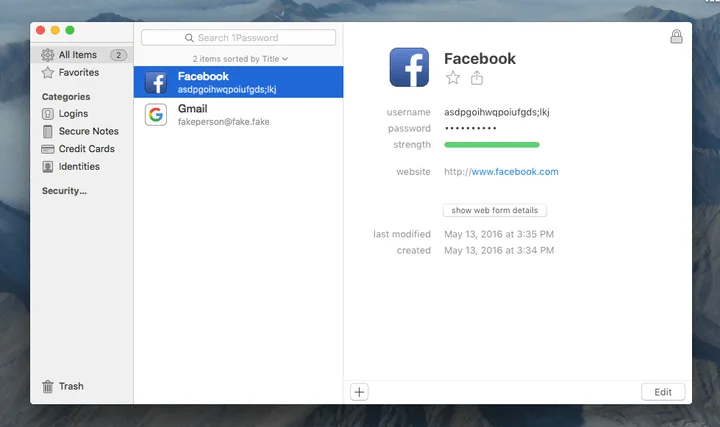
Task: Click the large Facebook logo in details
Action: pos(409,67)
